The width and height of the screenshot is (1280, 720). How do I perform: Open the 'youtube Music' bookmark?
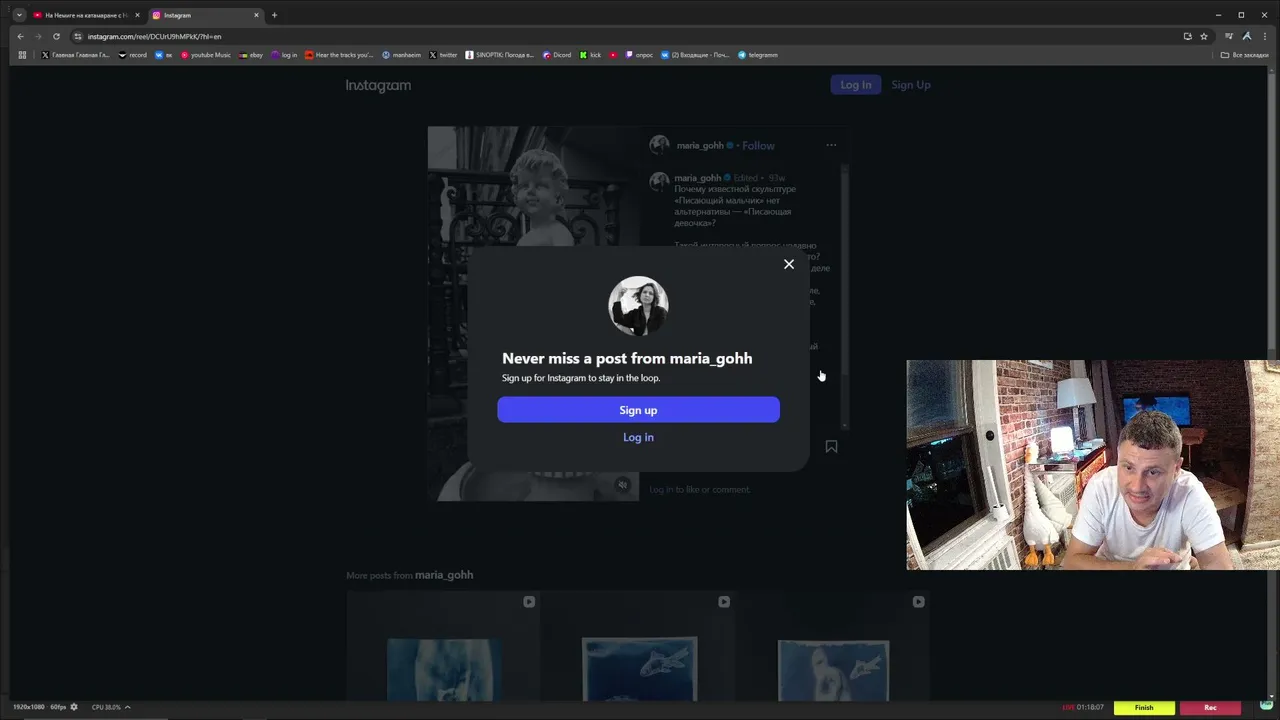tap(206, 55)
